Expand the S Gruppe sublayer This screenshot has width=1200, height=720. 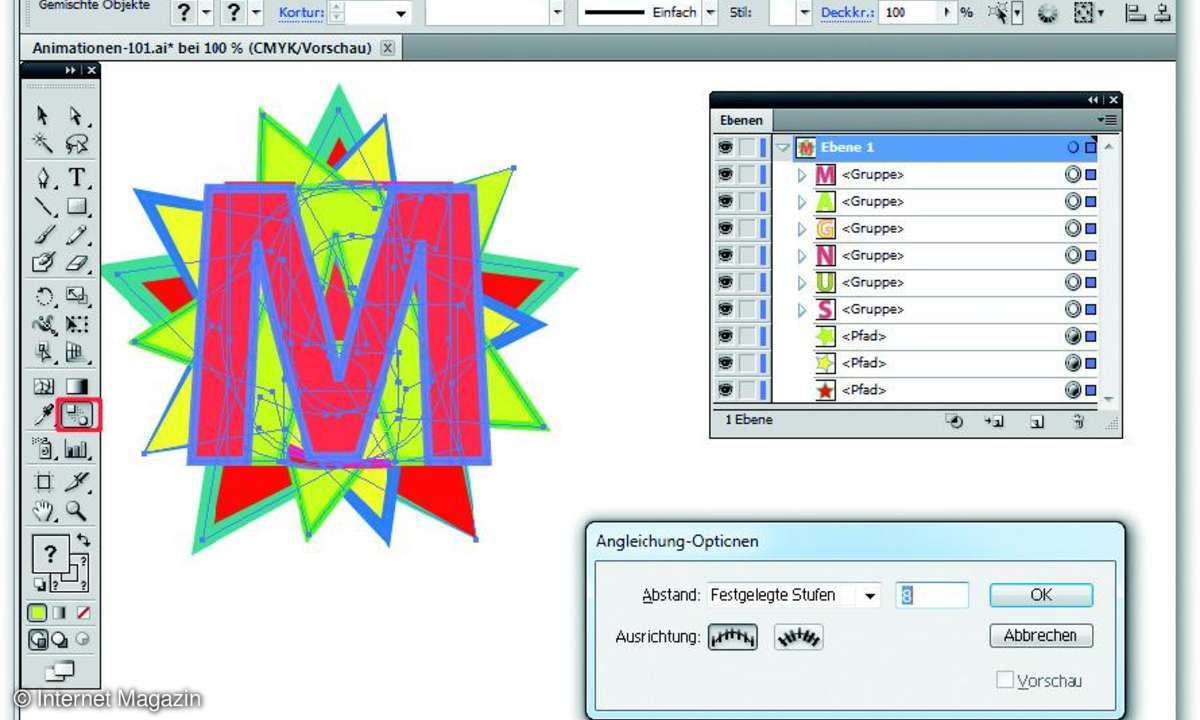(x=801, y=310)
